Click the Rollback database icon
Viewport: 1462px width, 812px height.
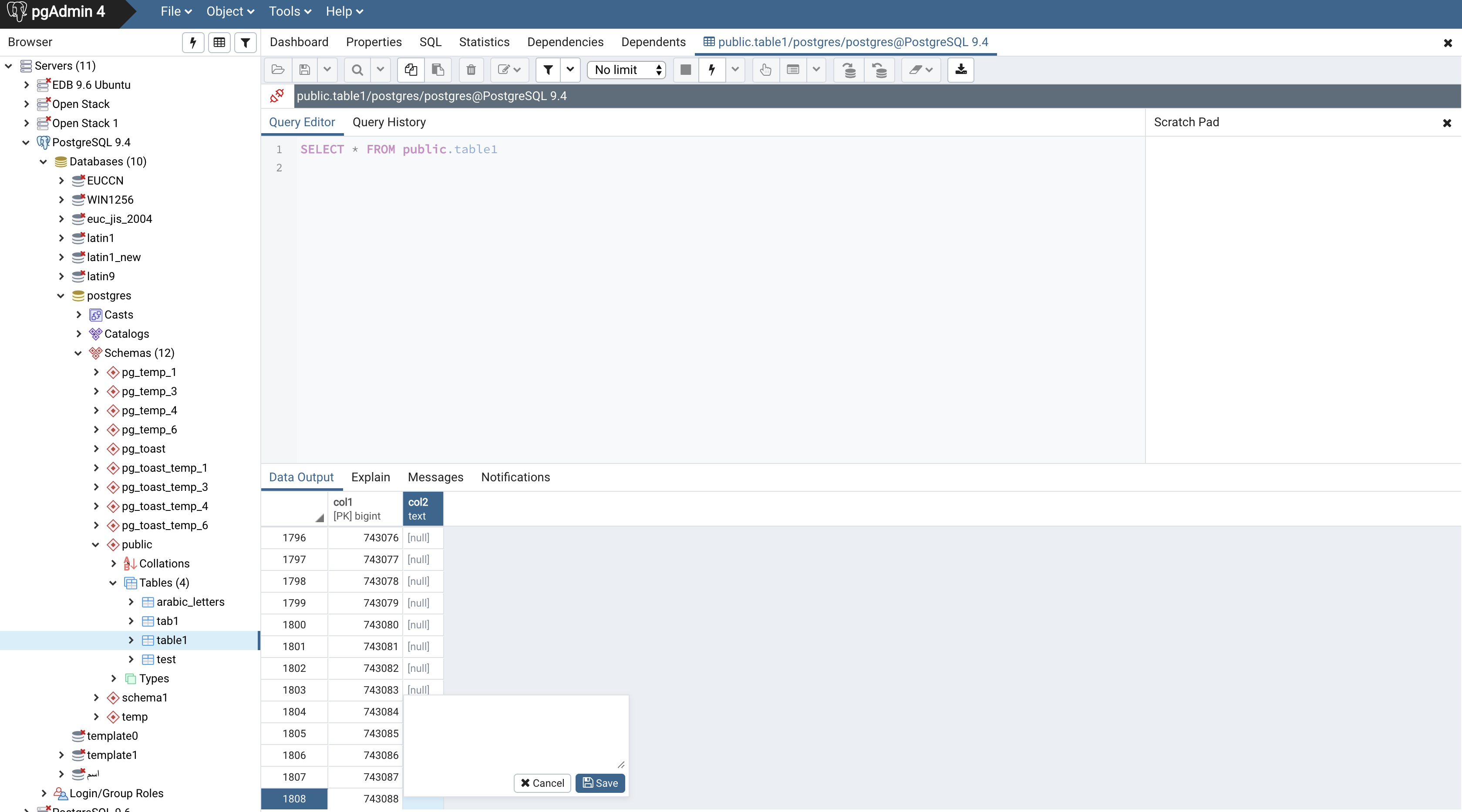[x=880, y=70]
